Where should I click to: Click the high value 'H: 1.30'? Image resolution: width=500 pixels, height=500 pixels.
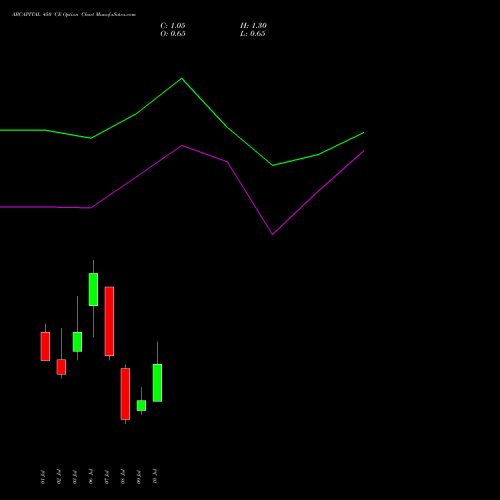tap(253, 26)
